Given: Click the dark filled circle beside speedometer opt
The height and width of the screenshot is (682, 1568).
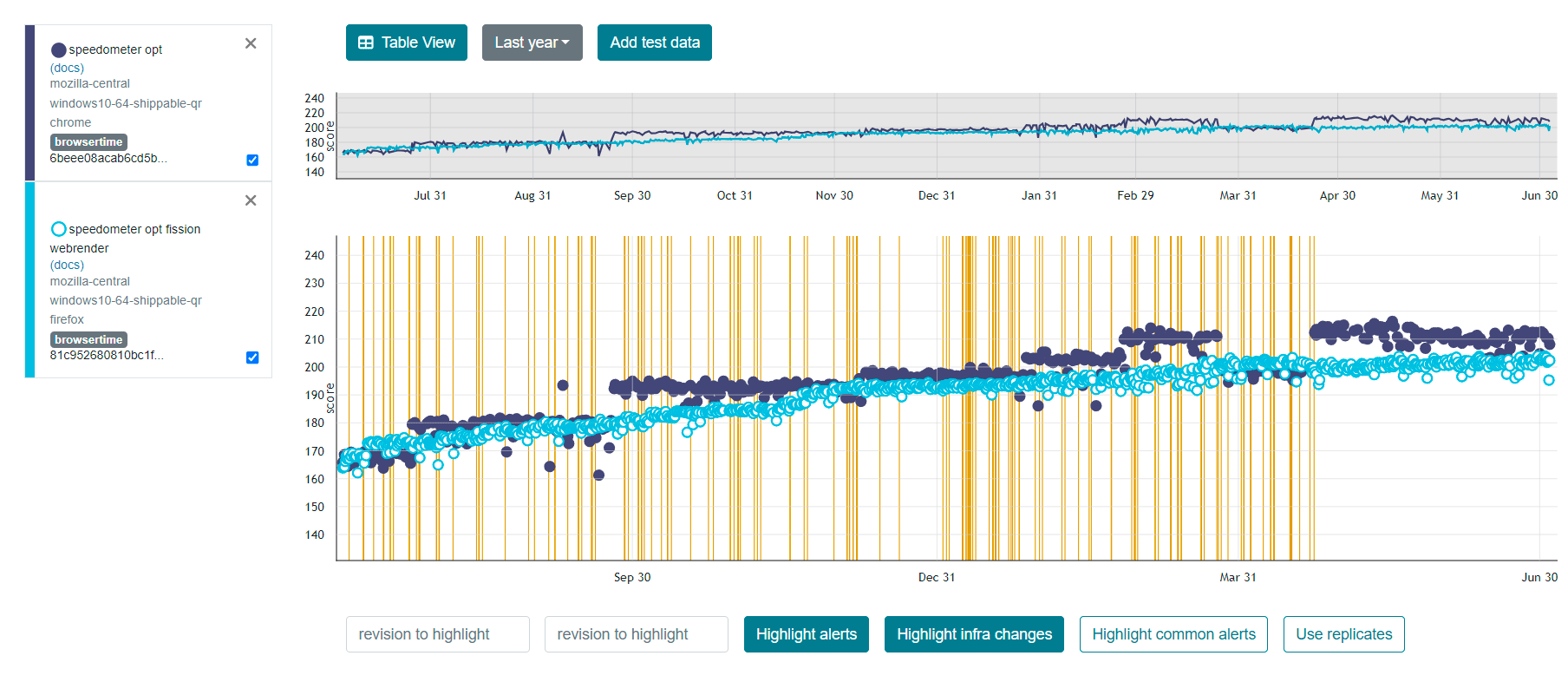Looking at the screenshot, I should (59, 49).
